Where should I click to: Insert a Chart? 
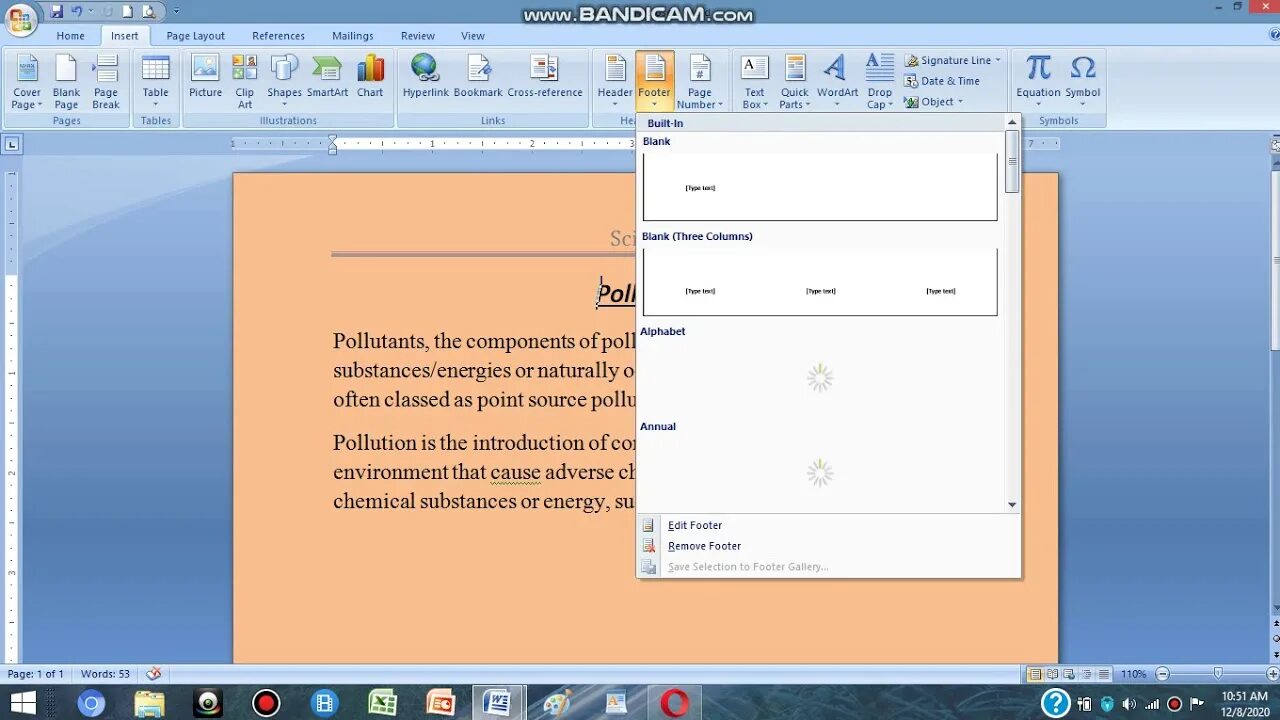[x=370, y=77]
